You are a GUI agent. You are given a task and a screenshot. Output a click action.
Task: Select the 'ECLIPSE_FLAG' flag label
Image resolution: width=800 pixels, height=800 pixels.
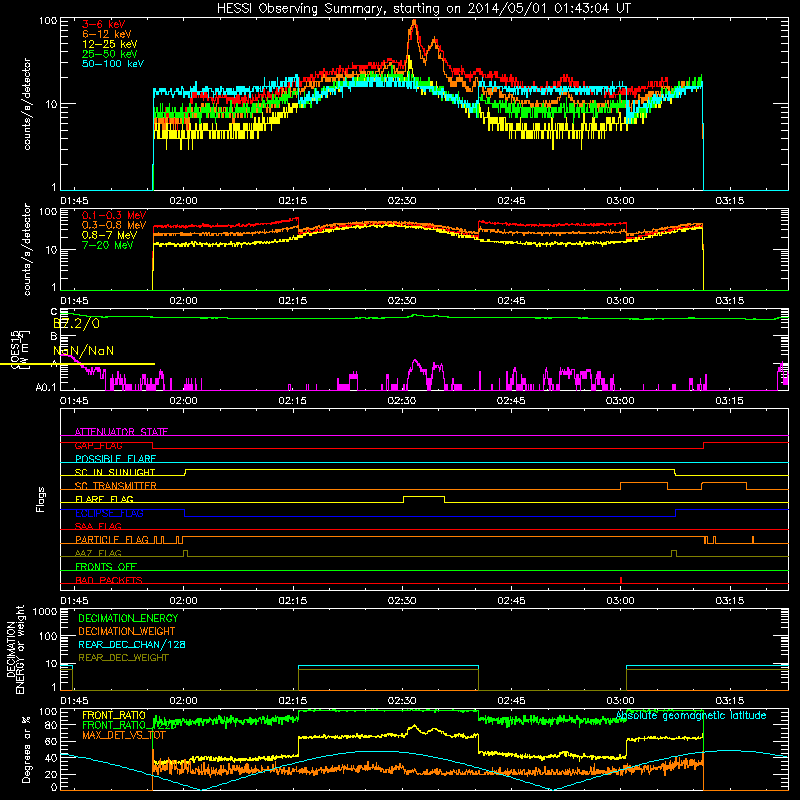coord(109,513)
